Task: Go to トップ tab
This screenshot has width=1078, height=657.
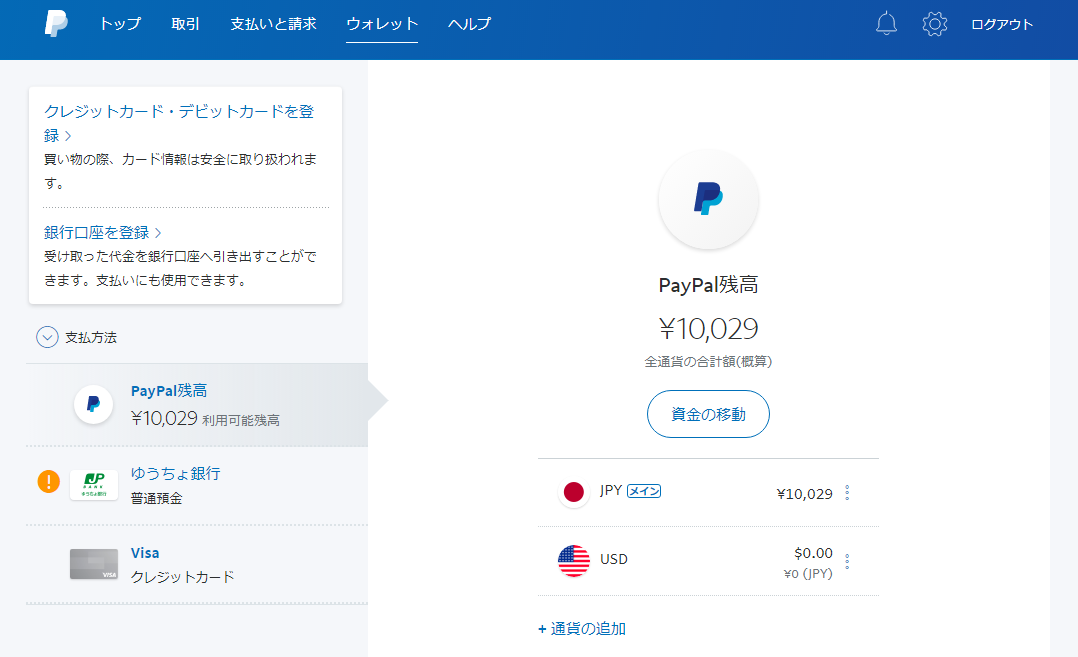Action: point(120,24)
